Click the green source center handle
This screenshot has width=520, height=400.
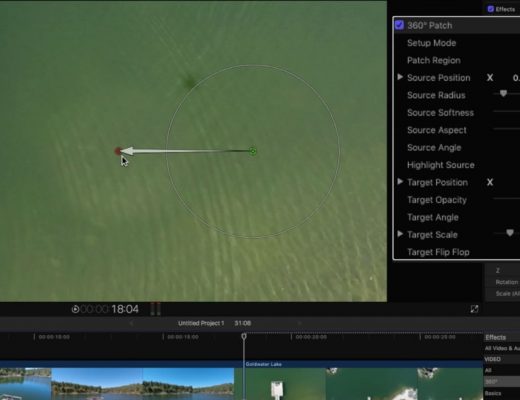coord(253,151)
